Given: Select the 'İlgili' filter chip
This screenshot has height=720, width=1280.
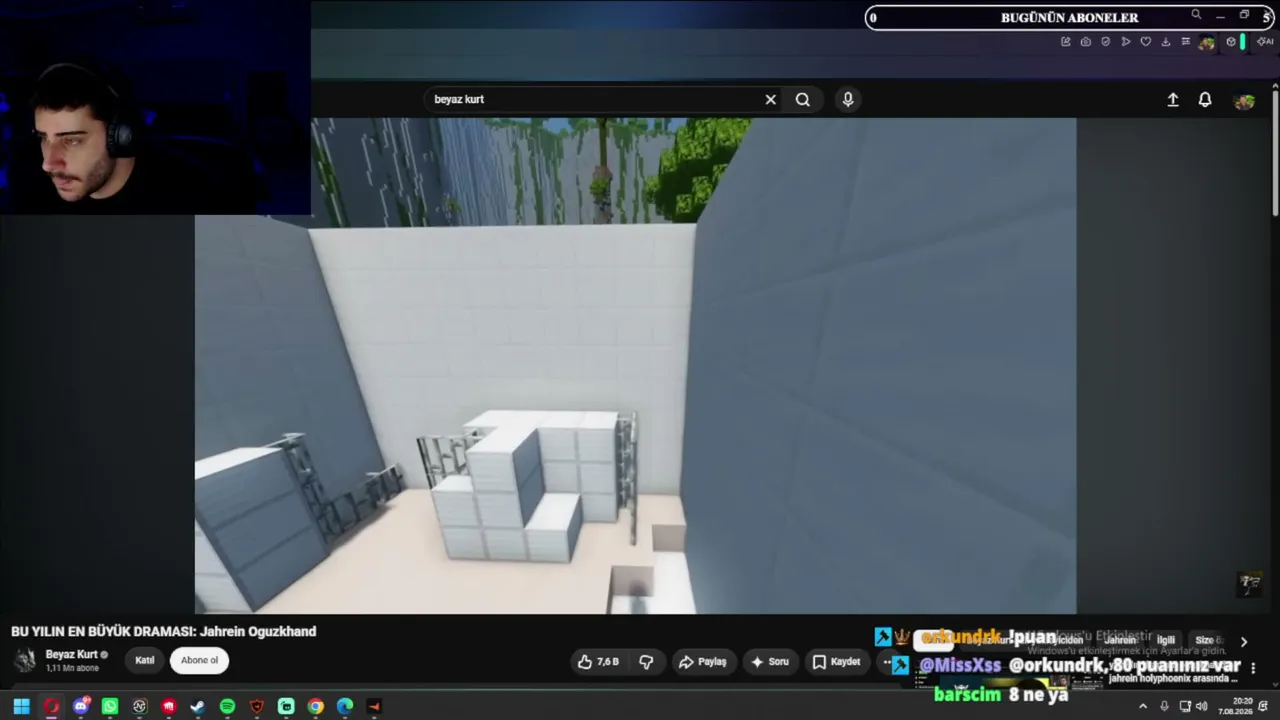Looking at the screenshot, I should click(1166, 640).
